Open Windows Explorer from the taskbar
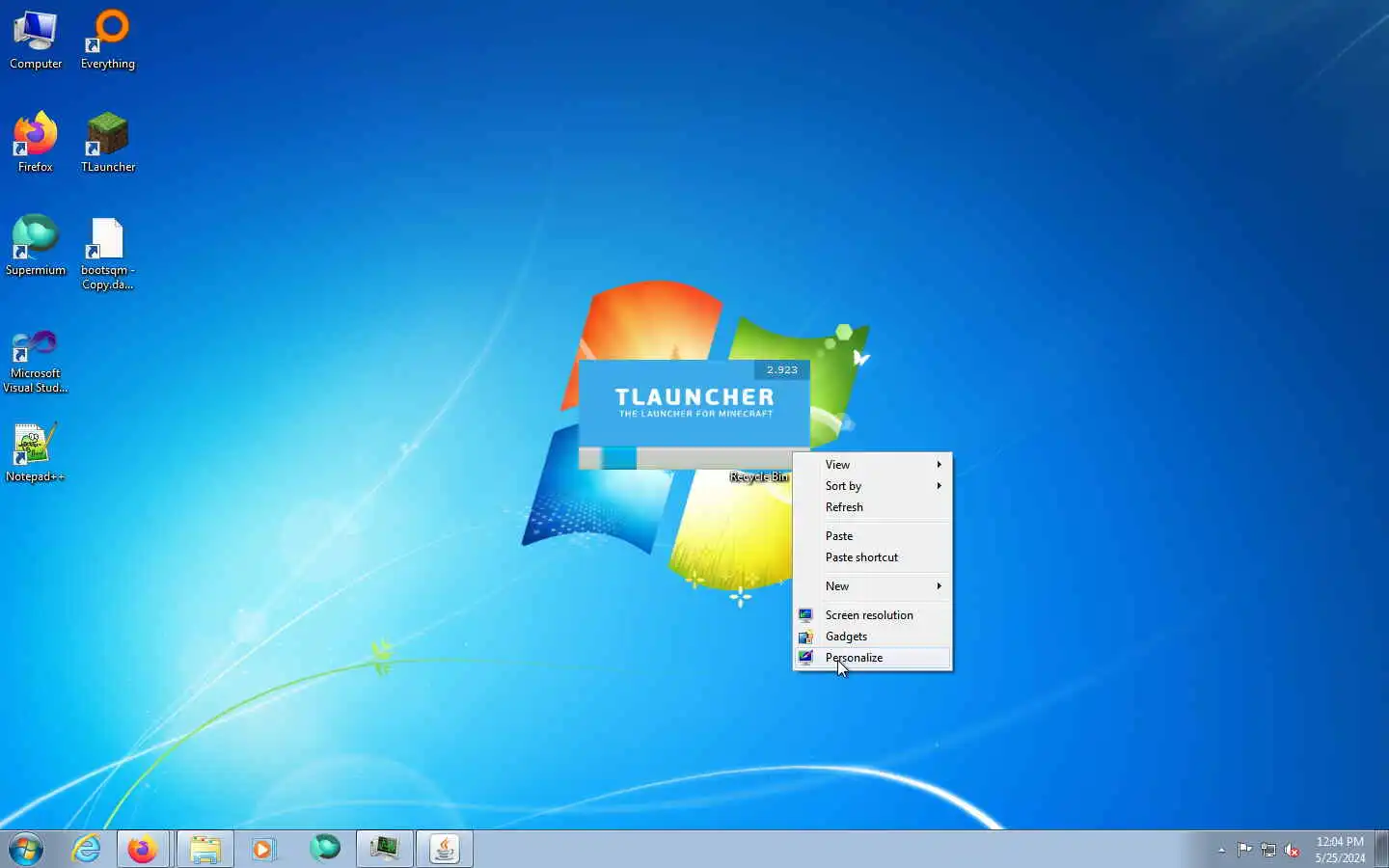This screenshot has height=868, width=1389. coord(204,850)
